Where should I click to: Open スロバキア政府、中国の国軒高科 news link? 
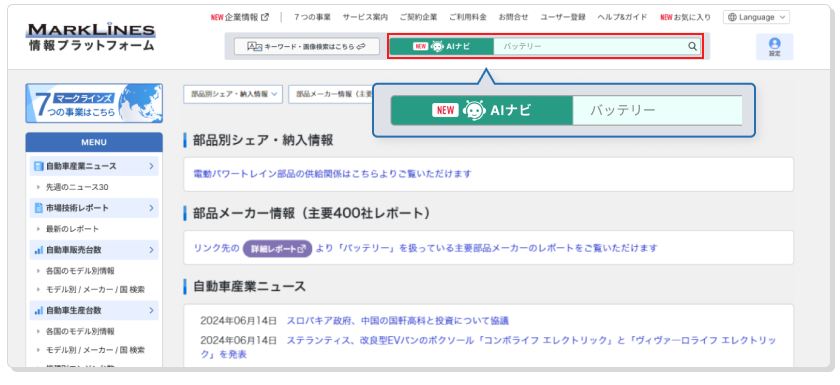click(x=398, y=321)
